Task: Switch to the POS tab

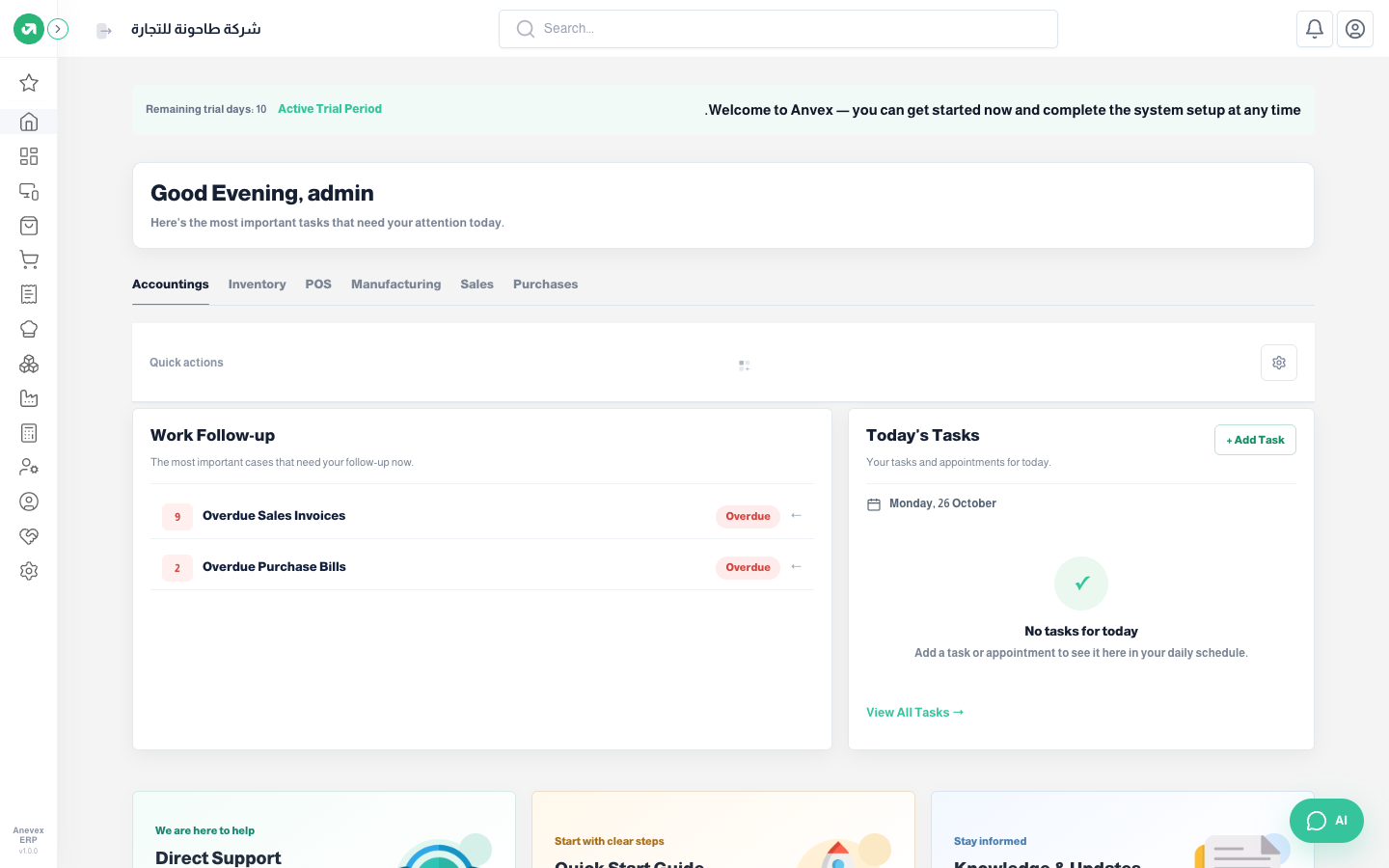Action: tap(318, 285)
